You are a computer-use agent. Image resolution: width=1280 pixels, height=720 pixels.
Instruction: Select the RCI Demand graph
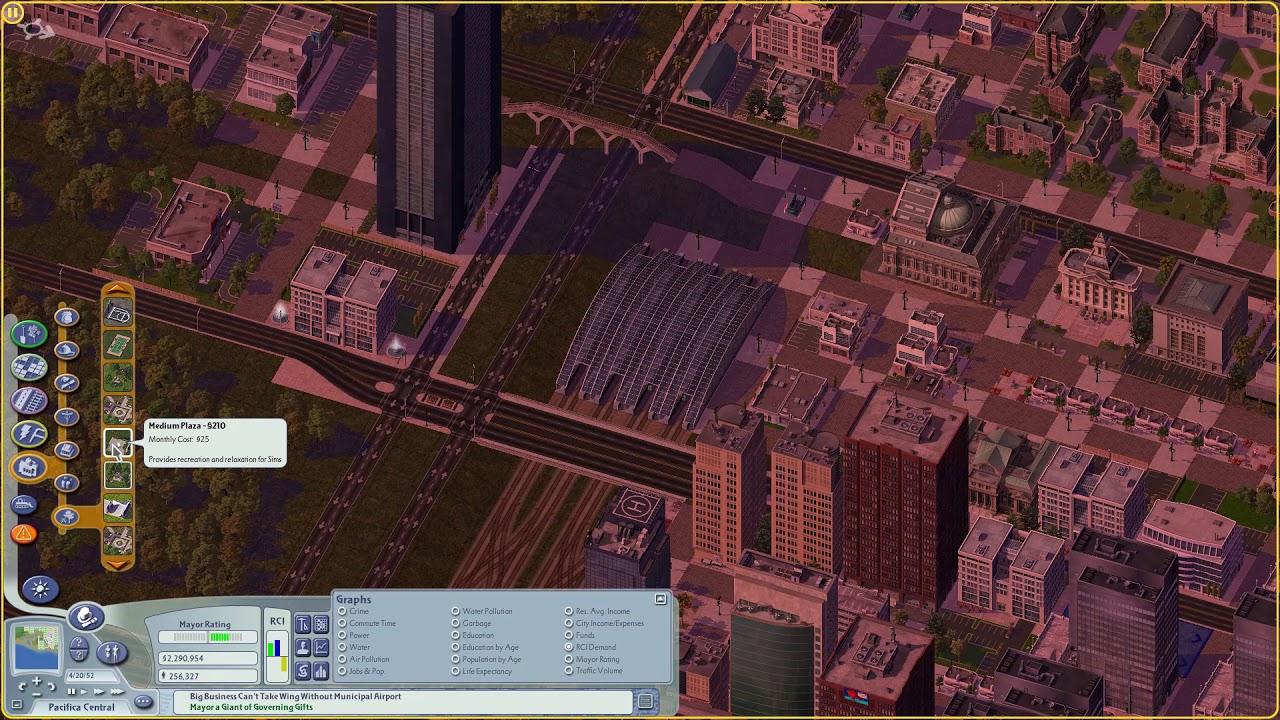(569, 647)
